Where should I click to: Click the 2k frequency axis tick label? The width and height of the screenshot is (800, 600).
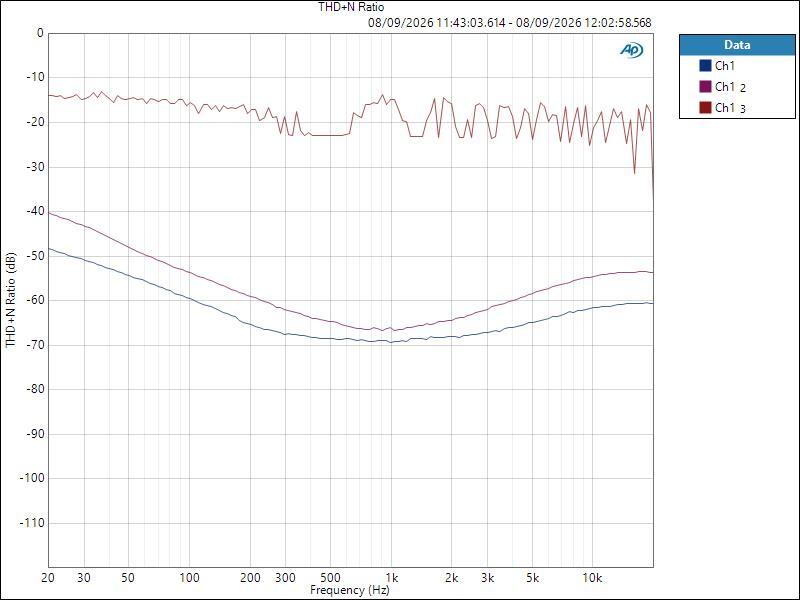(452, 578)
